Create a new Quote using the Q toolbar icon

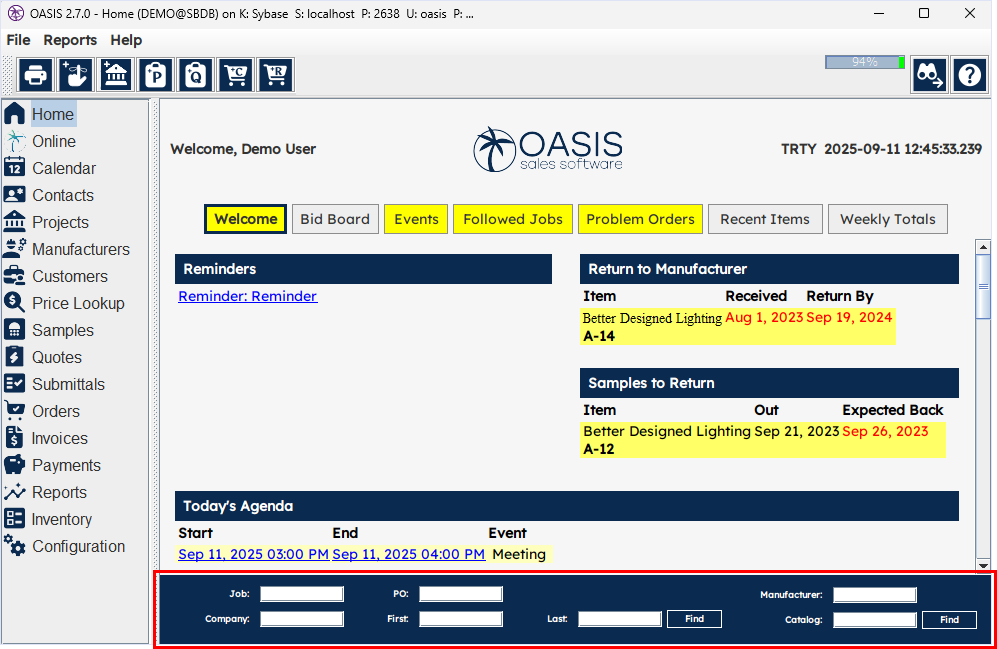pyautogui.click(x=195, y=74)
